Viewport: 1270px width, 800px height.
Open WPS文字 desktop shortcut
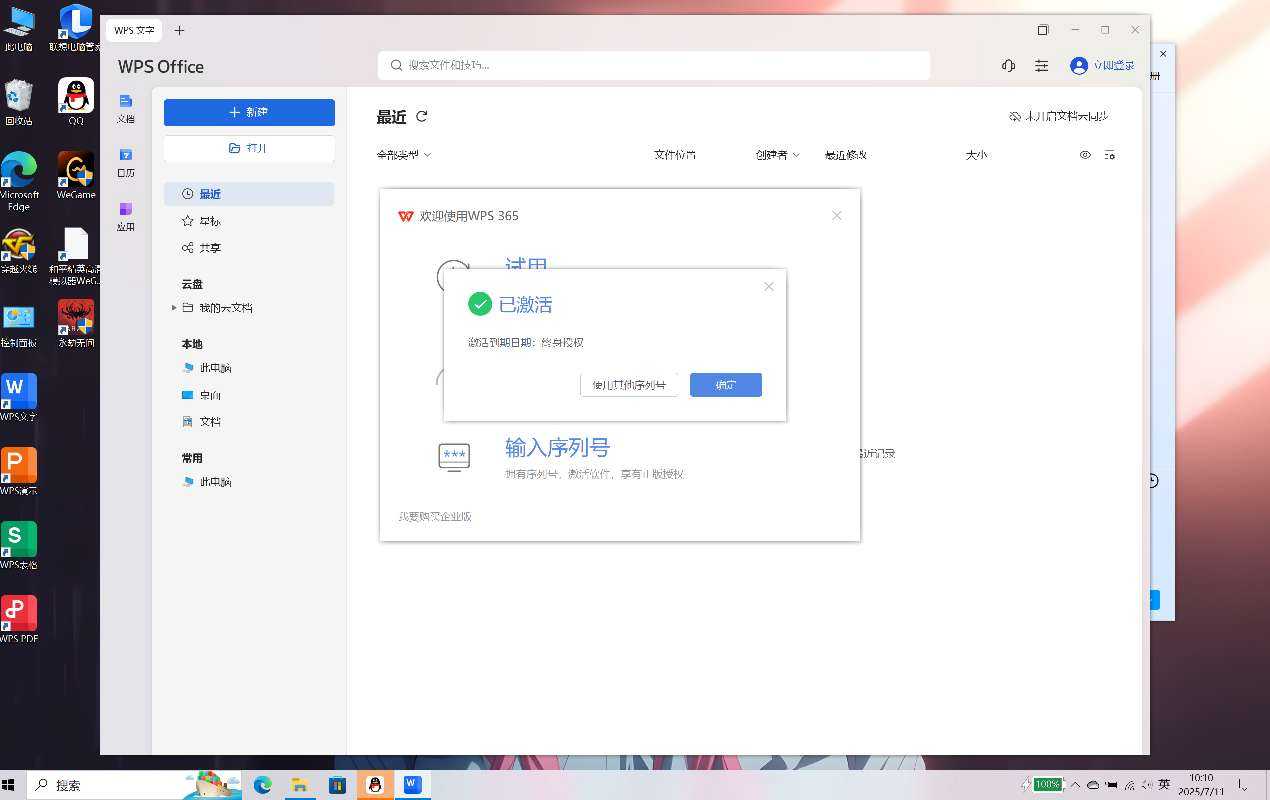[18, 398]
